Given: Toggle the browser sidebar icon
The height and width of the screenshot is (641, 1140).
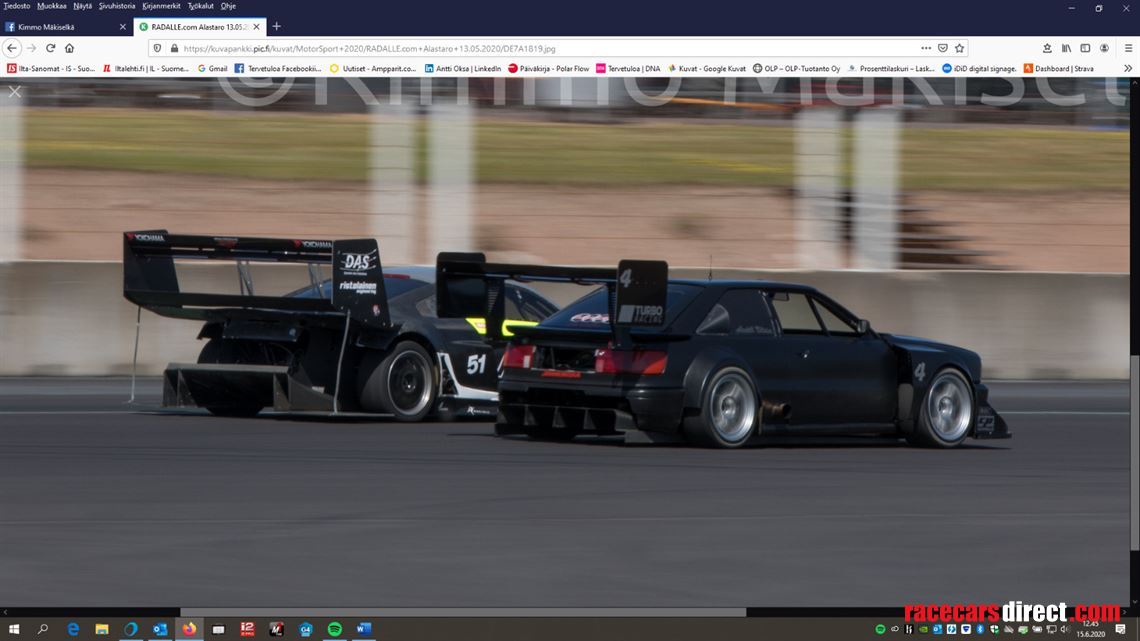Looking at the screenshot, I should (1086, 47).
